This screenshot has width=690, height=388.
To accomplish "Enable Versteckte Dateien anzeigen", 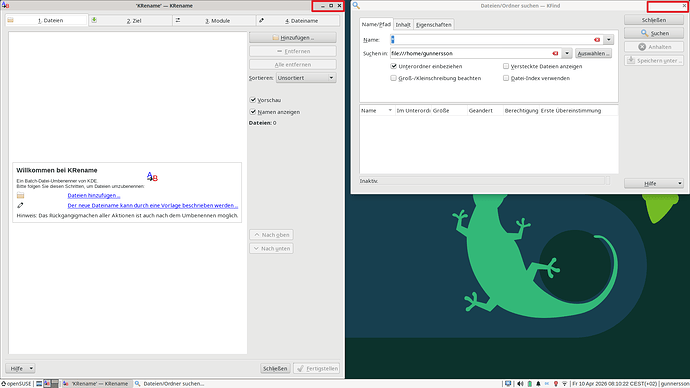I will (506, 66).
